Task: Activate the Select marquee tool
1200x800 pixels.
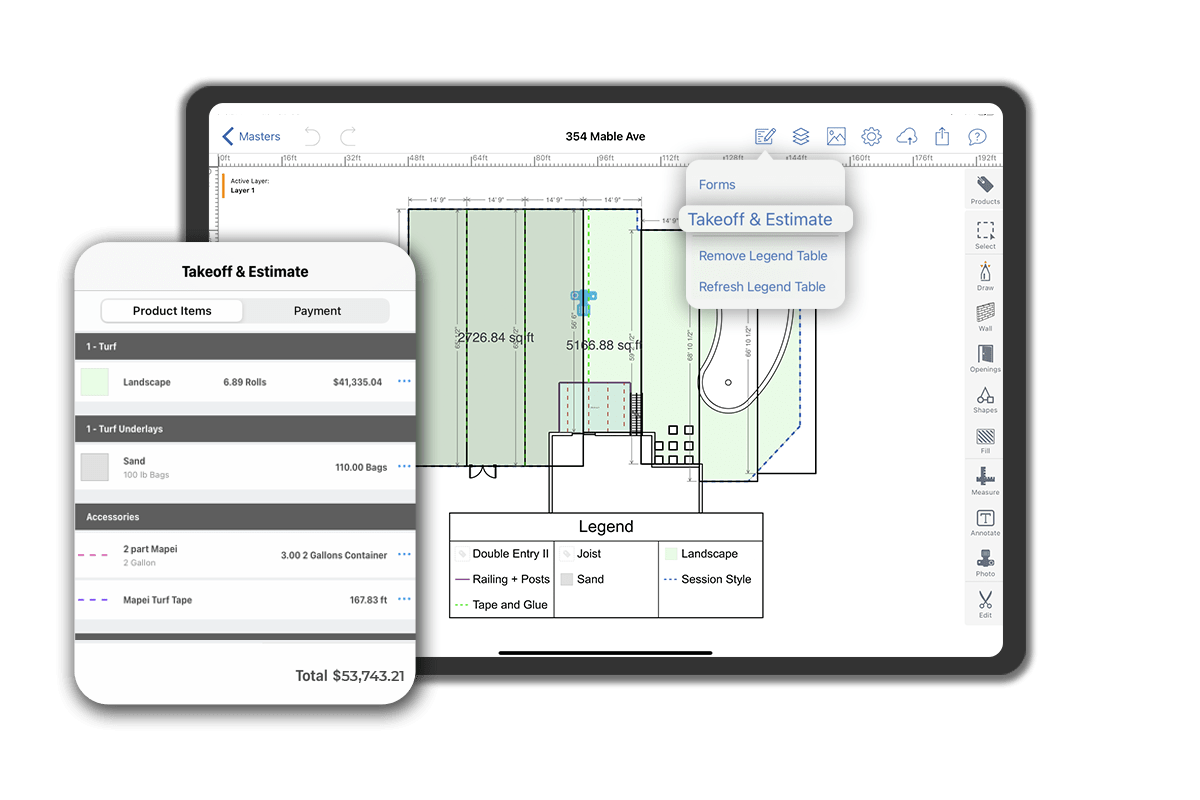Action: (x=984, y=232)
